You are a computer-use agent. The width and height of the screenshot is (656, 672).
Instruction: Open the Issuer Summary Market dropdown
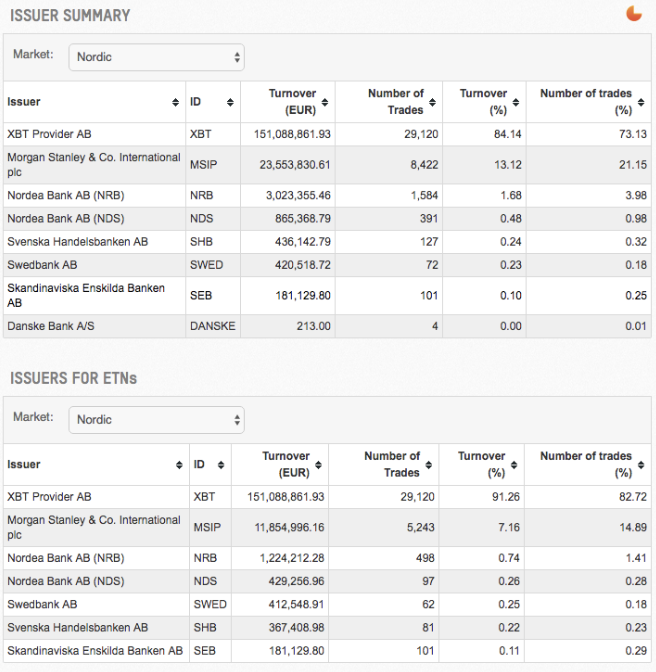click(156, 57)
